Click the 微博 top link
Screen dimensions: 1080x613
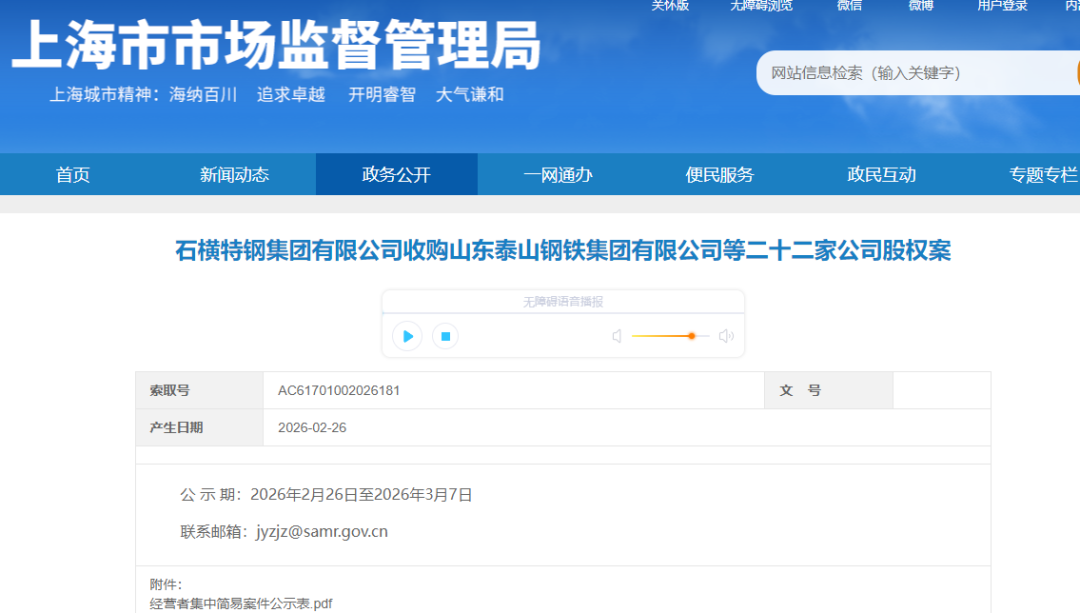click(x=921, y=6)
